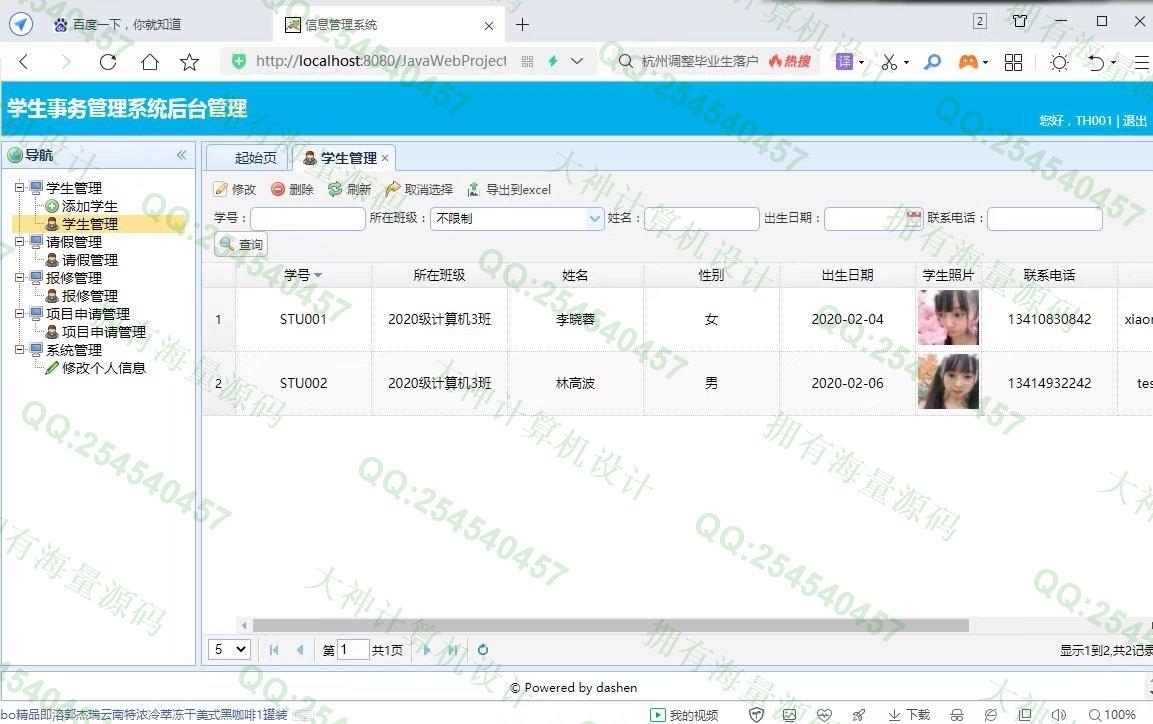
Task: Click the scissors screenshot tool icon
Action: pyautogui.click(x=889, y=62)
